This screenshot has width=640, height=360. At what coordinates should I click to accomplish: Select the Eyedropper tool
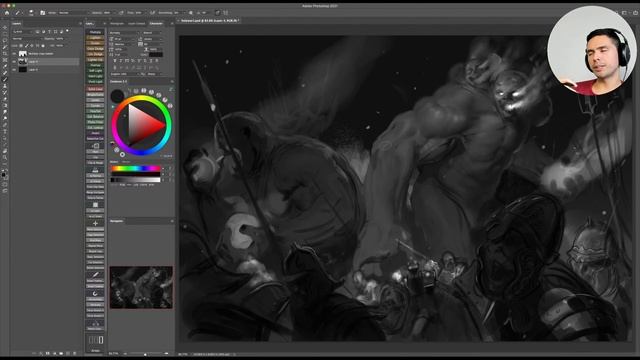[x=5, y=67]
